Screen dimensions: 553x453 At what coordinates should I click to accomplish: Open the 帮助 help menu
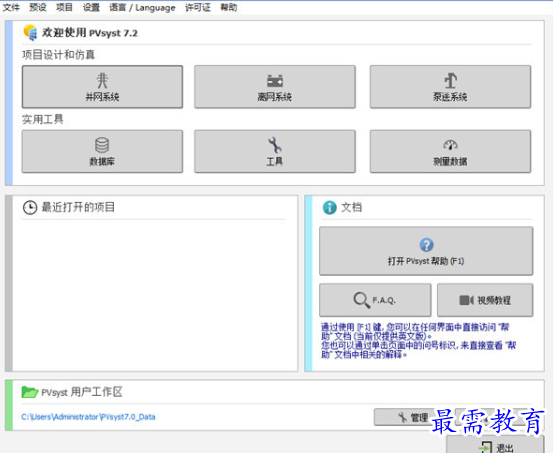click(229, 7)
